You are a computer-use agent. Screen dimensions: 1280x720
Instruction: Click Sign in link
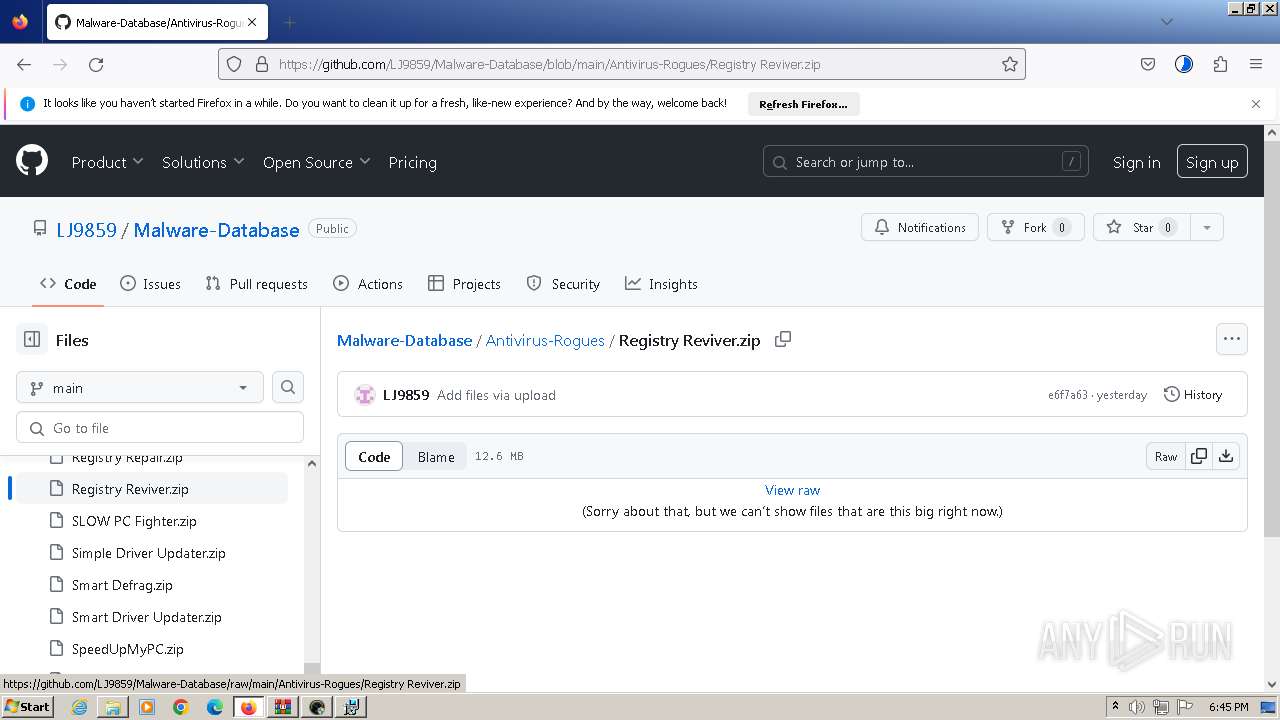coord(1136,162)
